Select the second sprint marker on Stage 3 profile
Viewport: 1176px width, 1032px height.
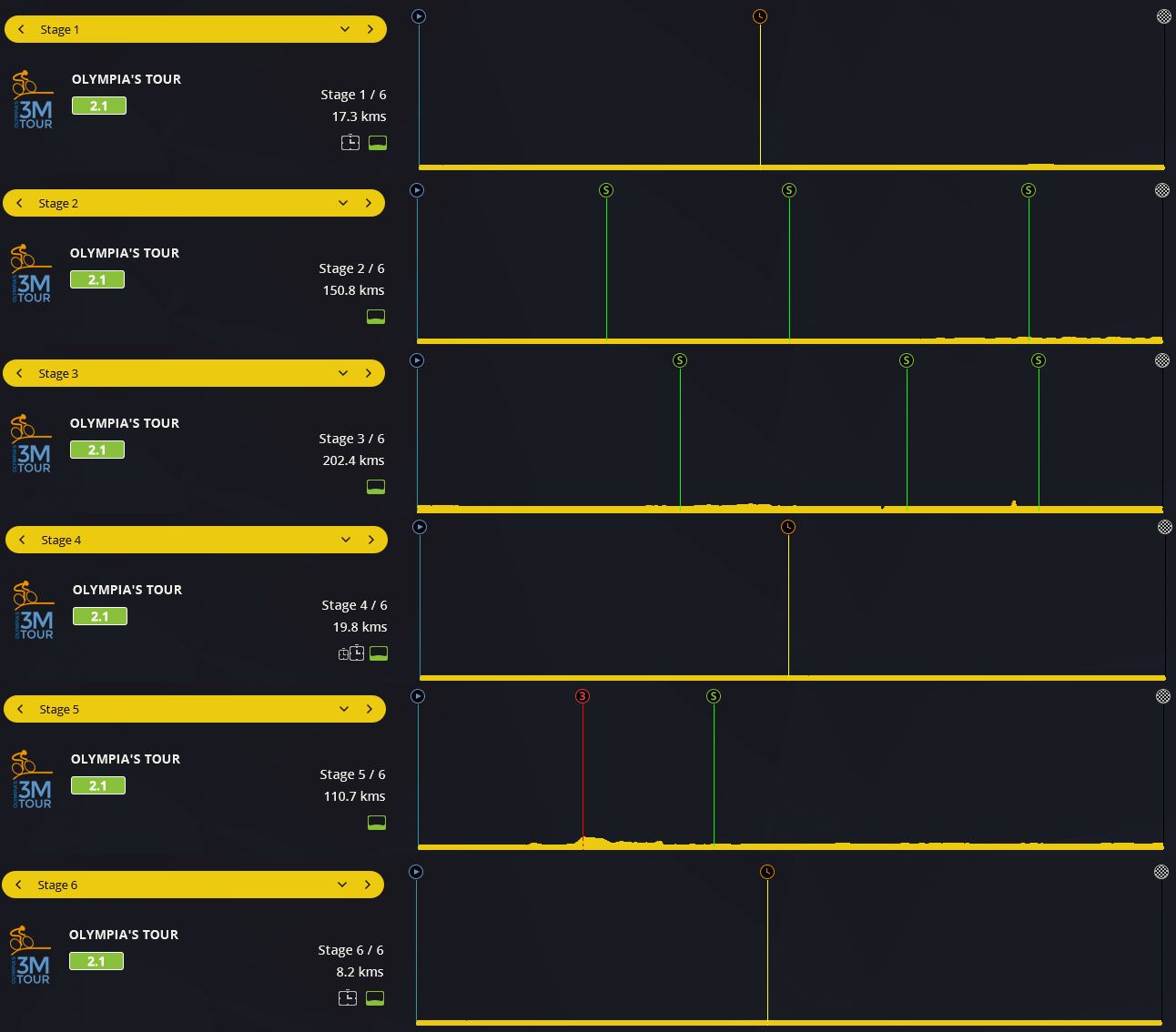click(x=907, y=360)
